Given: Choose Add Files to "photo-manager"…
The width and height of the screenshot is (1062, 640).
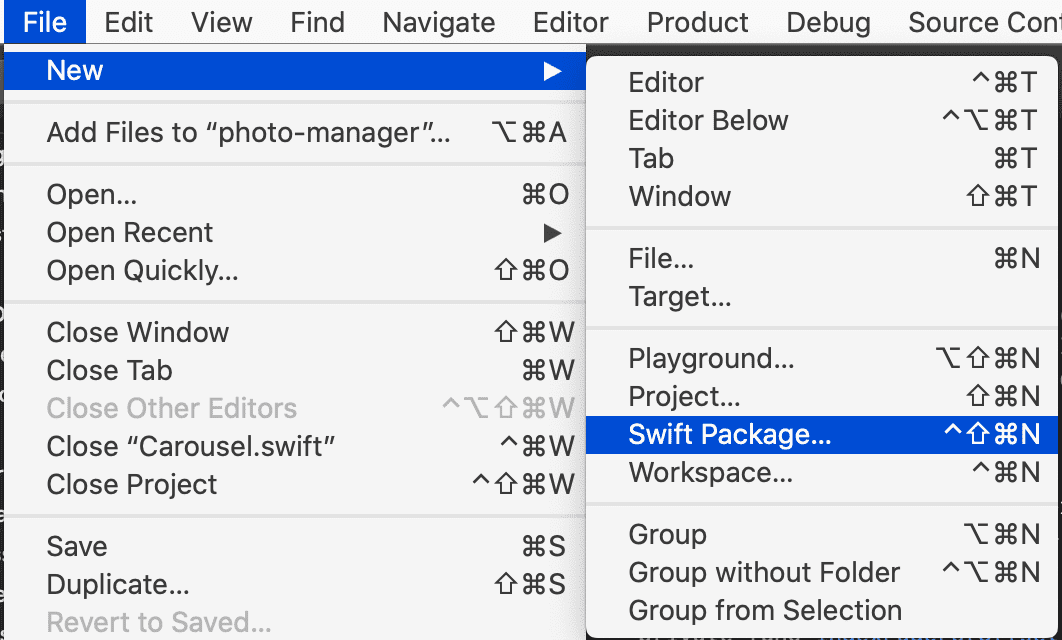Looking at the screenshot, I should pos(295,132).
